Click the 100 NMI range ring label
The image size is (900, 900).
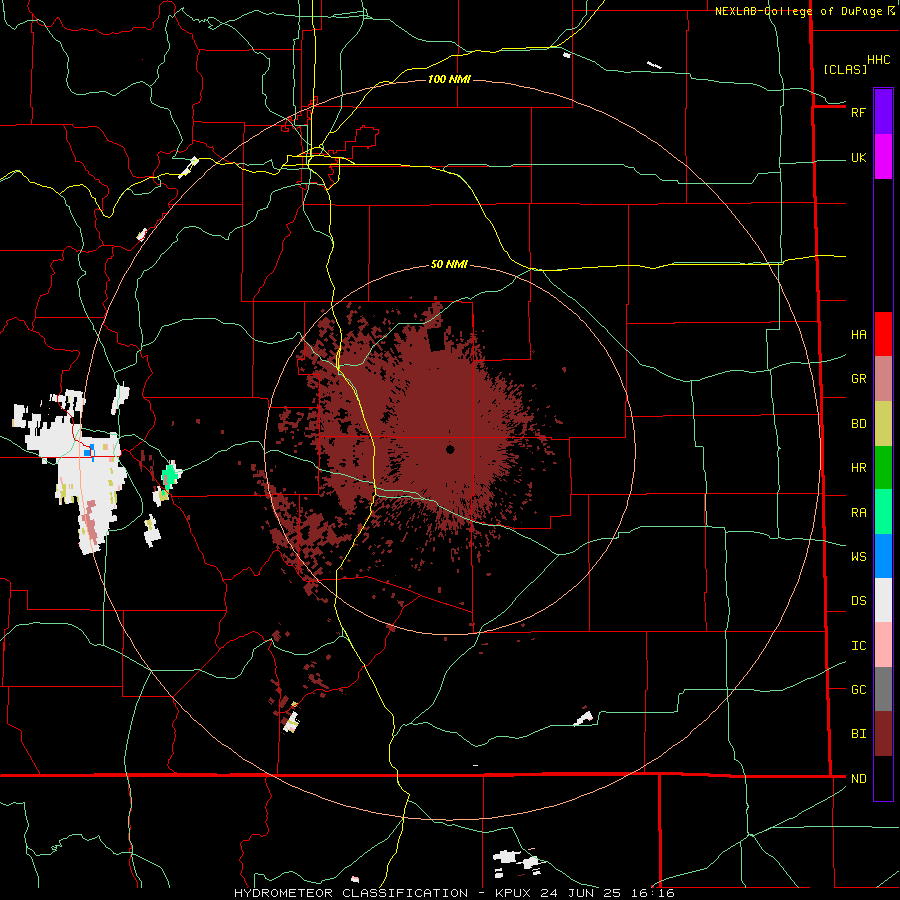coord(449,79)
